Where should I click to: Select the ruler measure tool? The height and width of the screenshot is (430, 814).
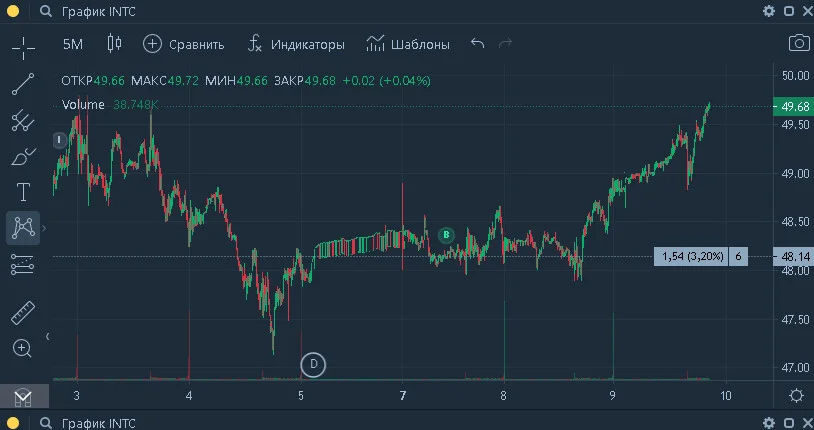(x=23, y=313)
